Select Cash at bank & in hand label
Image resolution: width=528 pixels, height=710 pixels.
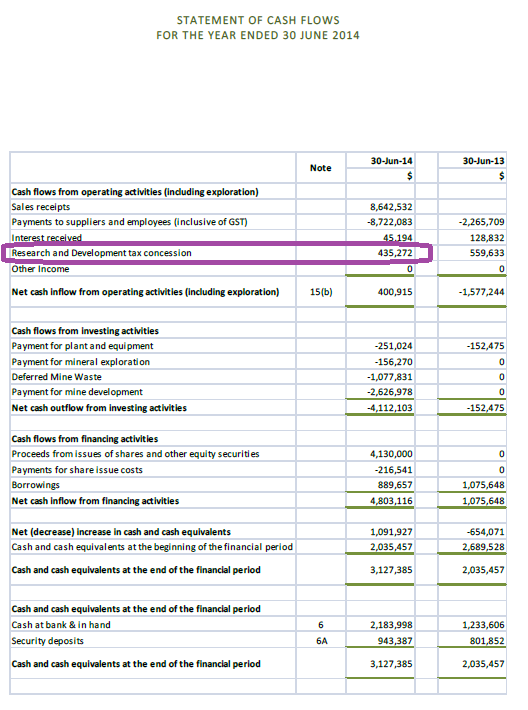point(61,625)
